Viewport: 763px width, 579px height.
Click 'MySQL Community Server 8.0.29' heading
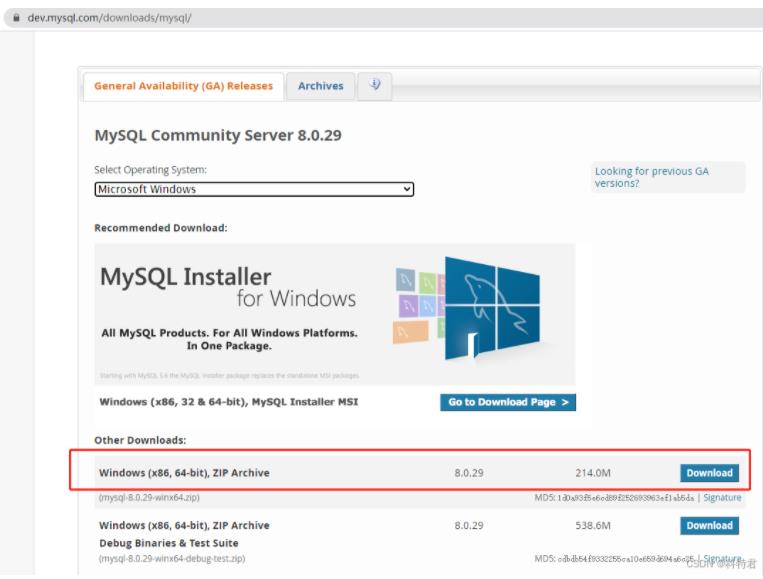(218, 135)
